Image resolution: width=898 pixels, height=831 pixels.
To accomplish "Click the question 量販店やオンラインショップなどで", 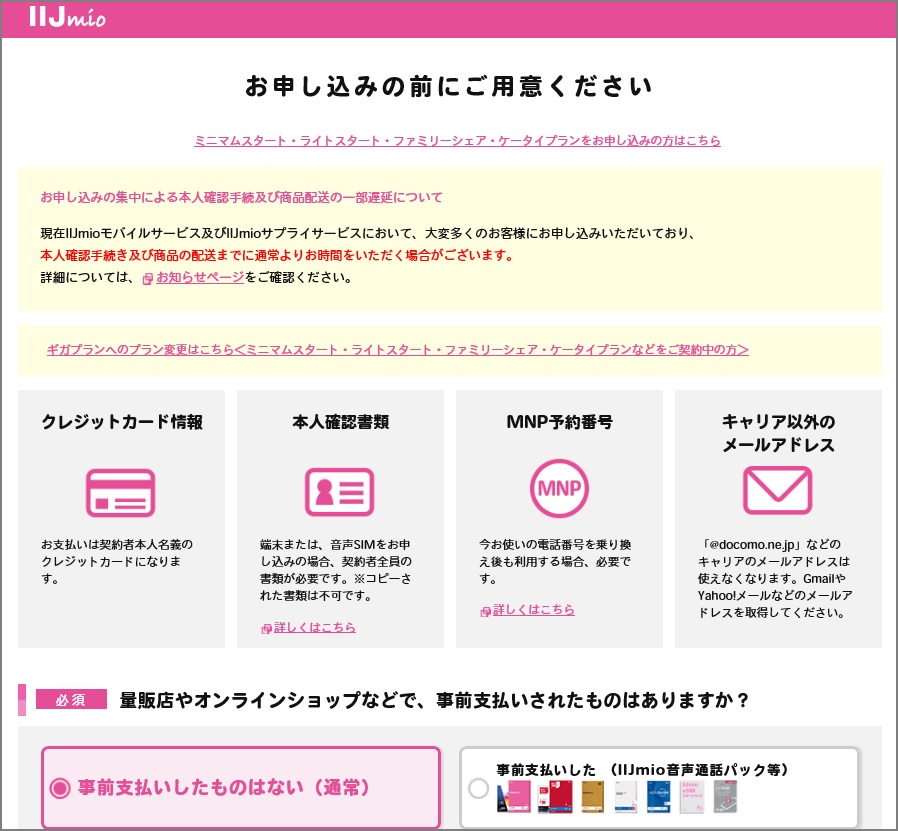I will point(434,700).
